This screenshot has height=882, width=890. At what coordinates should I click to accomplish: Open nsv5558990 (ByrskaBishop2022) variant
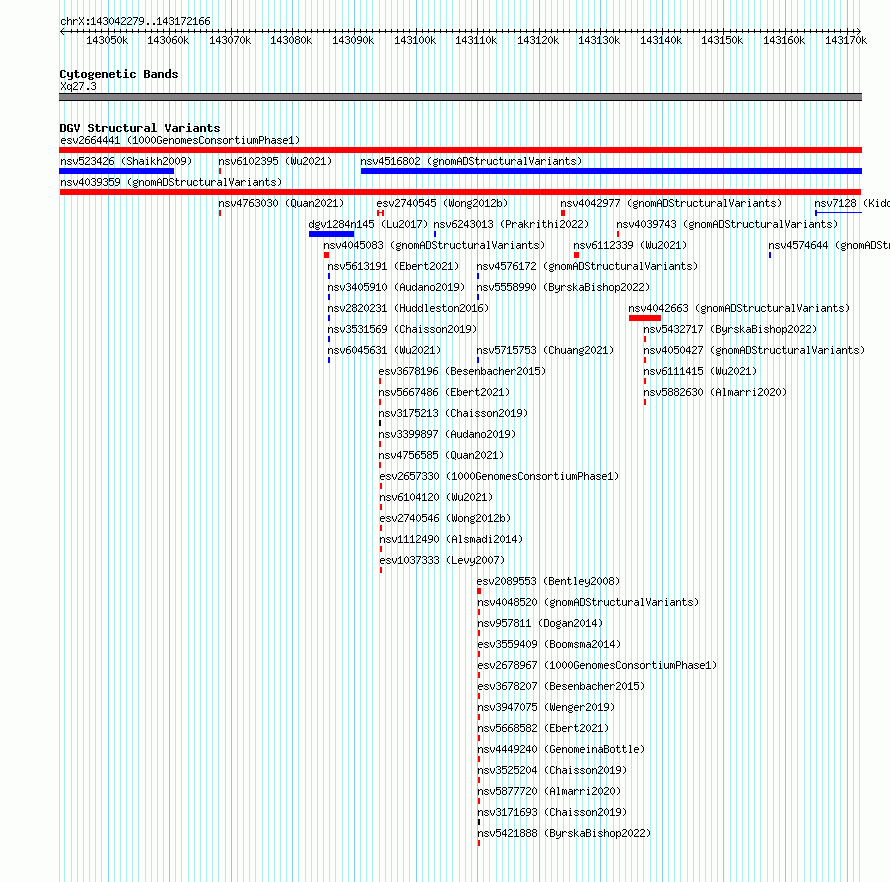(563, 287)
